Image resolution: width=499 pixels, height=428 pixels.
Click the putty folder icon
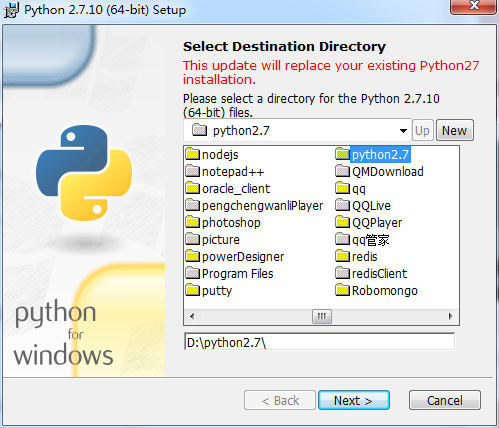click(x=193, y=290)
